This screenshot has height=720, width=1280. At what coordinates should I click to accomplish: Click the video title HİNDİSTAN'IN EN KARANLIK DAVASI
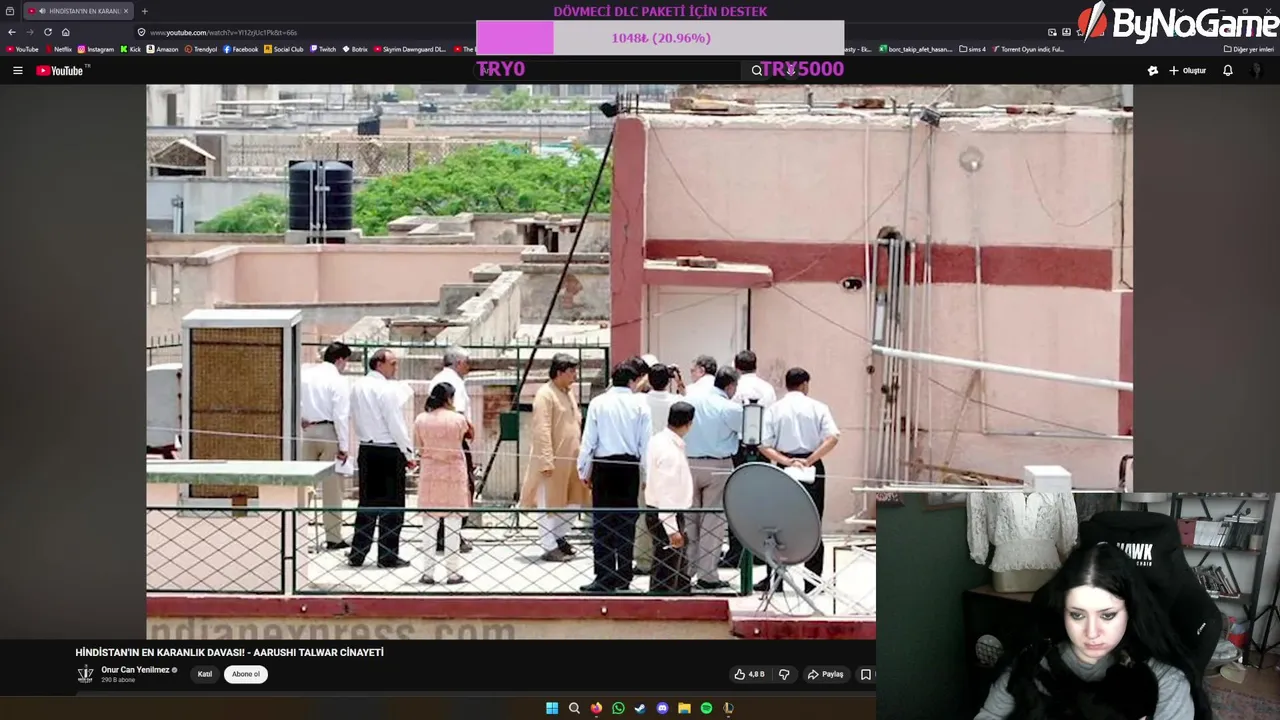click(230, 652)
